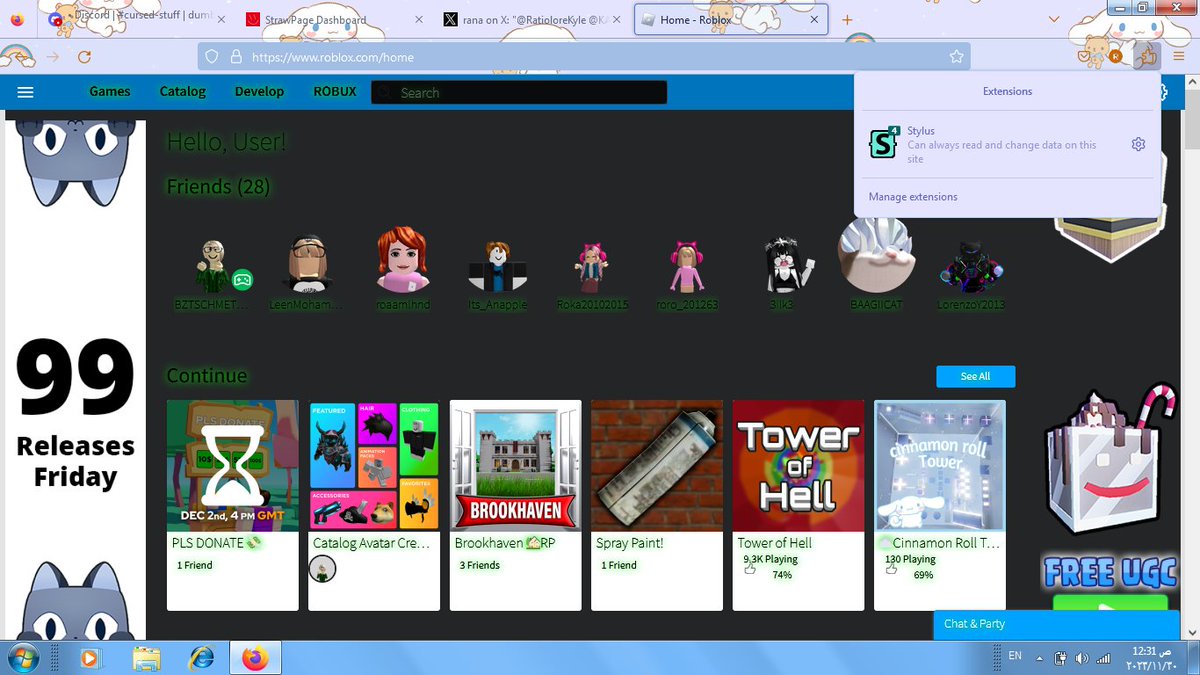Image resolution: width=1200 pixels, height=675 pixels.
Task: Switch to the Discord tab
Action: (x=136, y=20)
